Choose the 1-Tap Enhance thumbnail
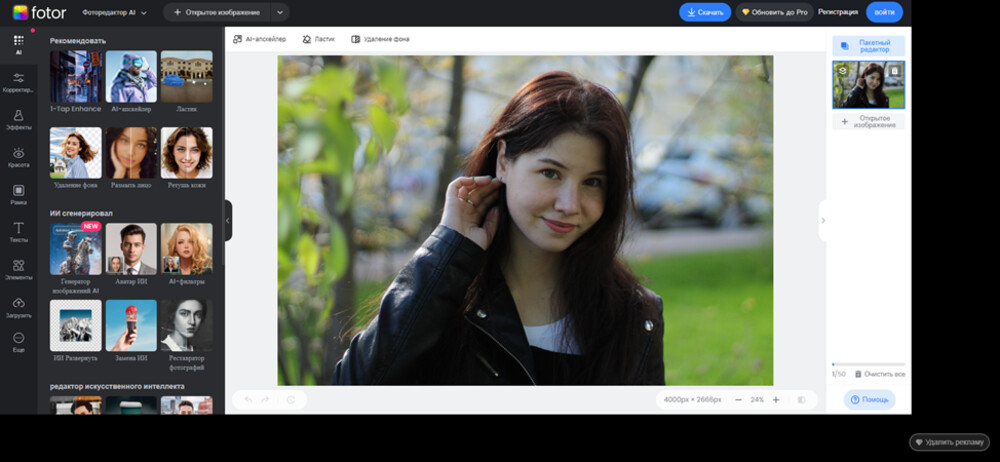The width and height of the screenshot is (1000, 462). pos(76,77)
